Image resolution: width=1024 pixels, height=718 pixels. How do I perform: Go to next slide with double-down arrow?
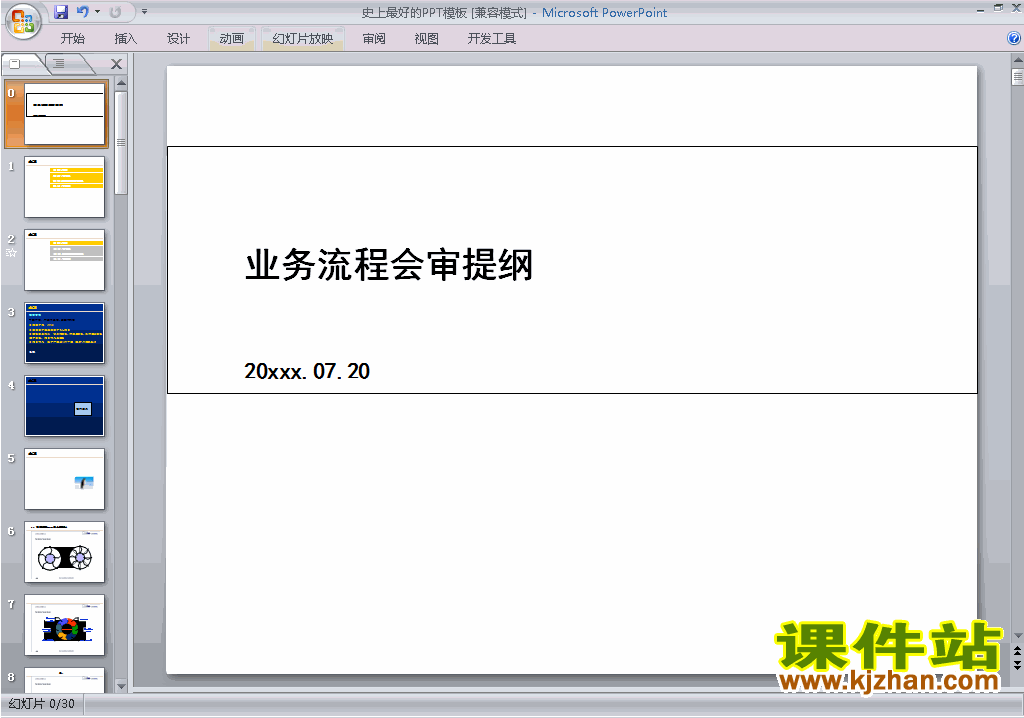1017,665
